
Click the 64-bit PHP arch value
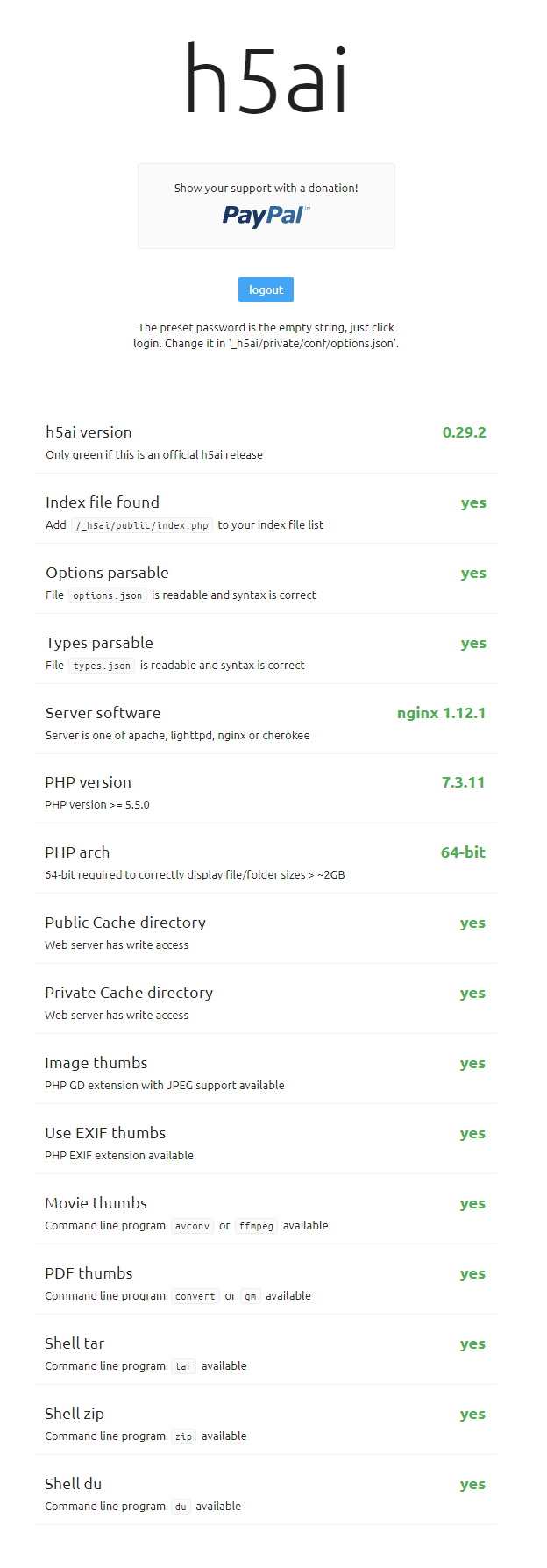tap(463, 852)
